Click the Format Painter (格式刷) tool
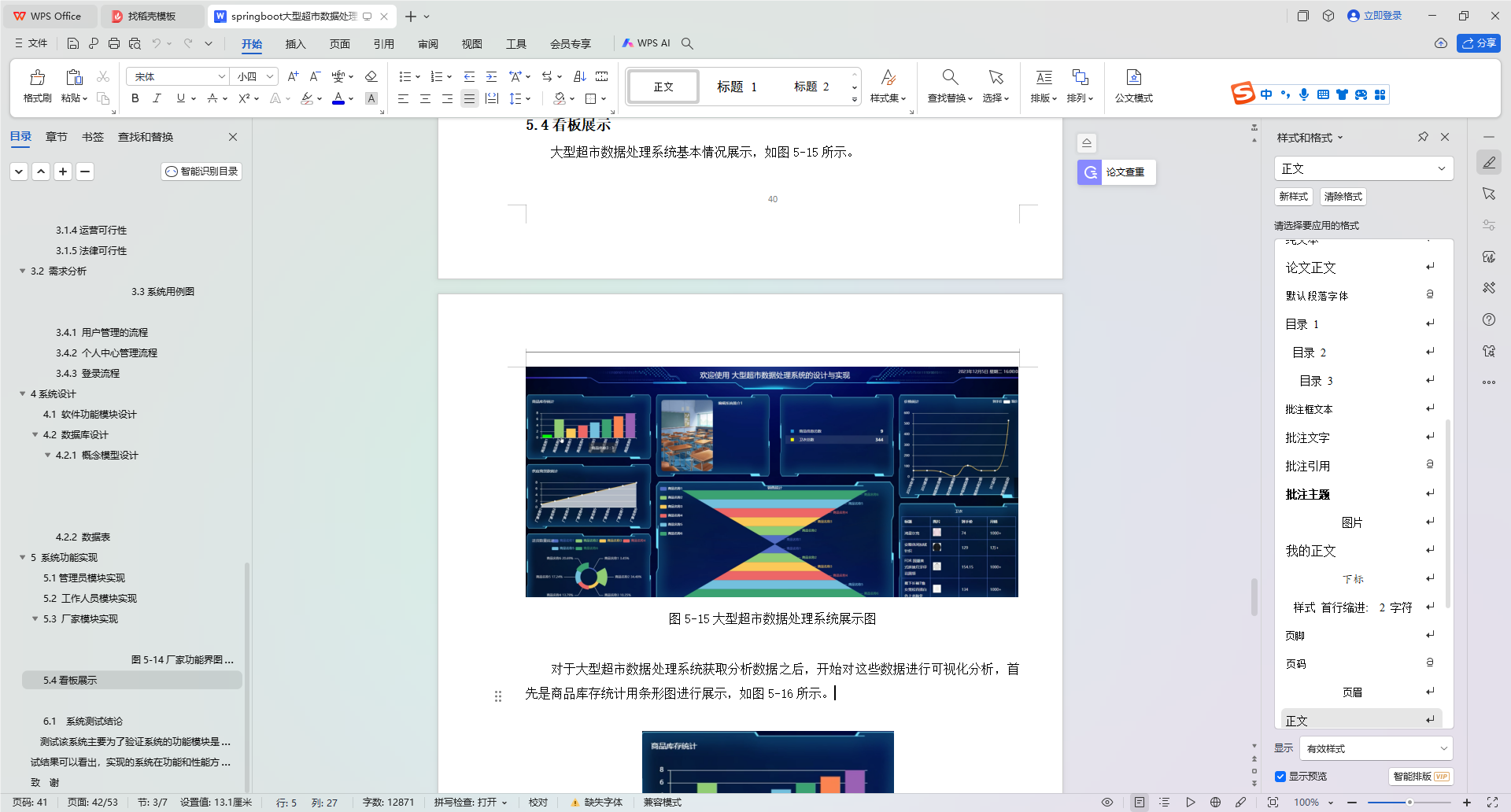Viewport: 1511px width, 812px height. click(37, 87)
